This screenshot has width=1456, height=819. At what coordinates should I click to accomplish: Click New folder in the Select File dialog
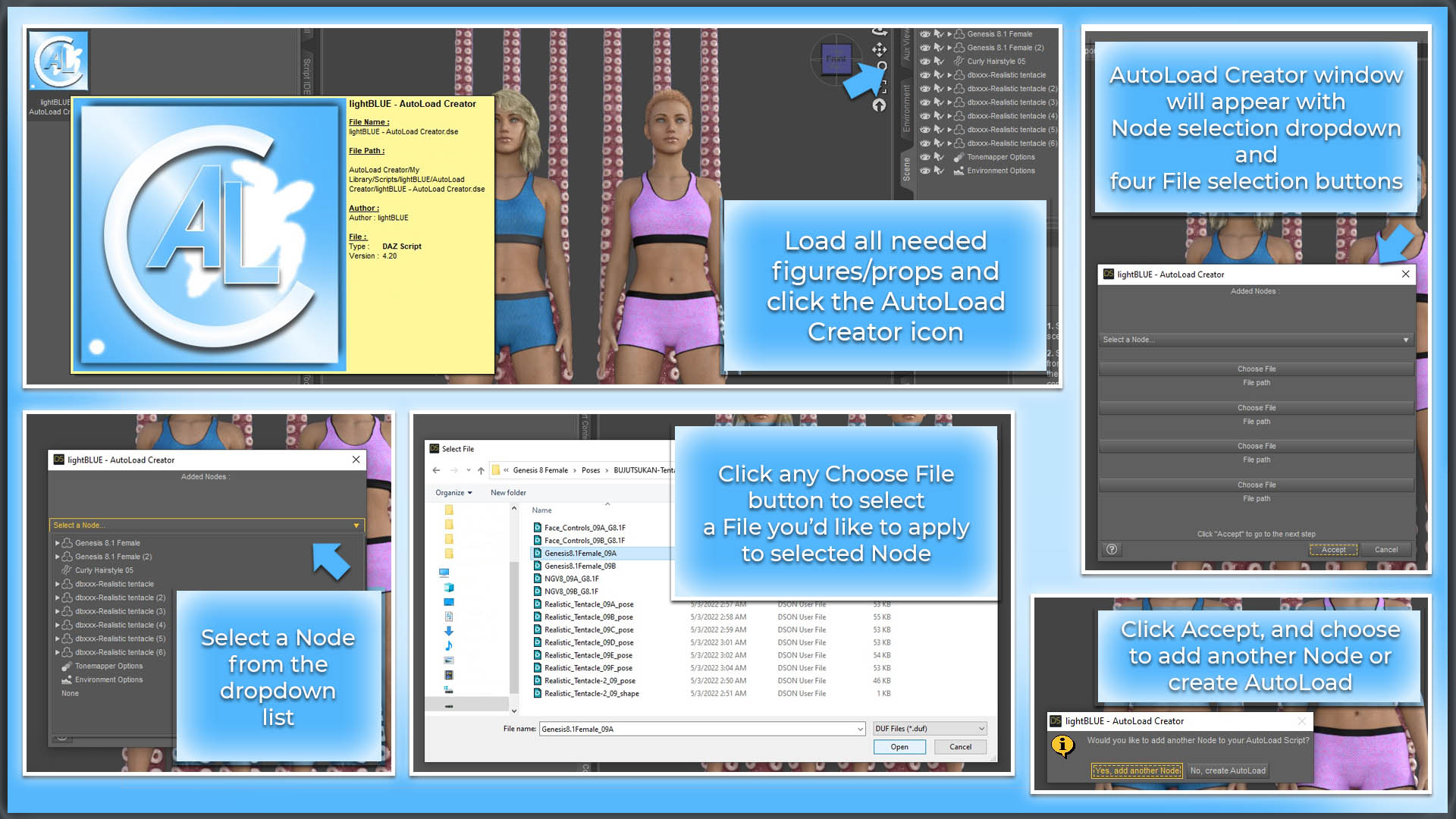[508, 493]
